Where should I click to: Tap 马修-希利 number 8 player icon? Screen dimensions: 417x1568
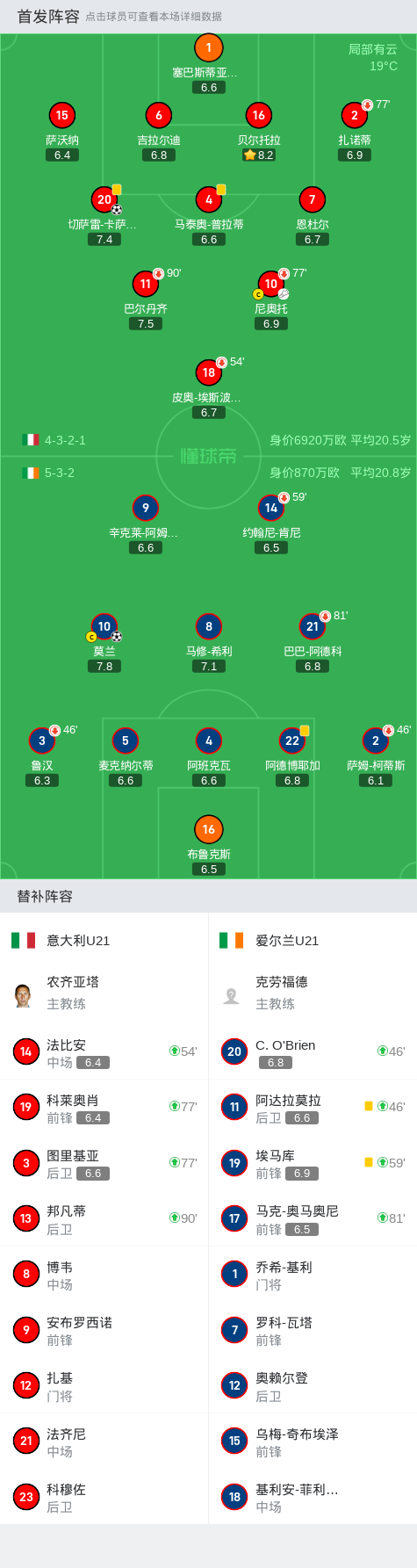click(x=208, y=626)
